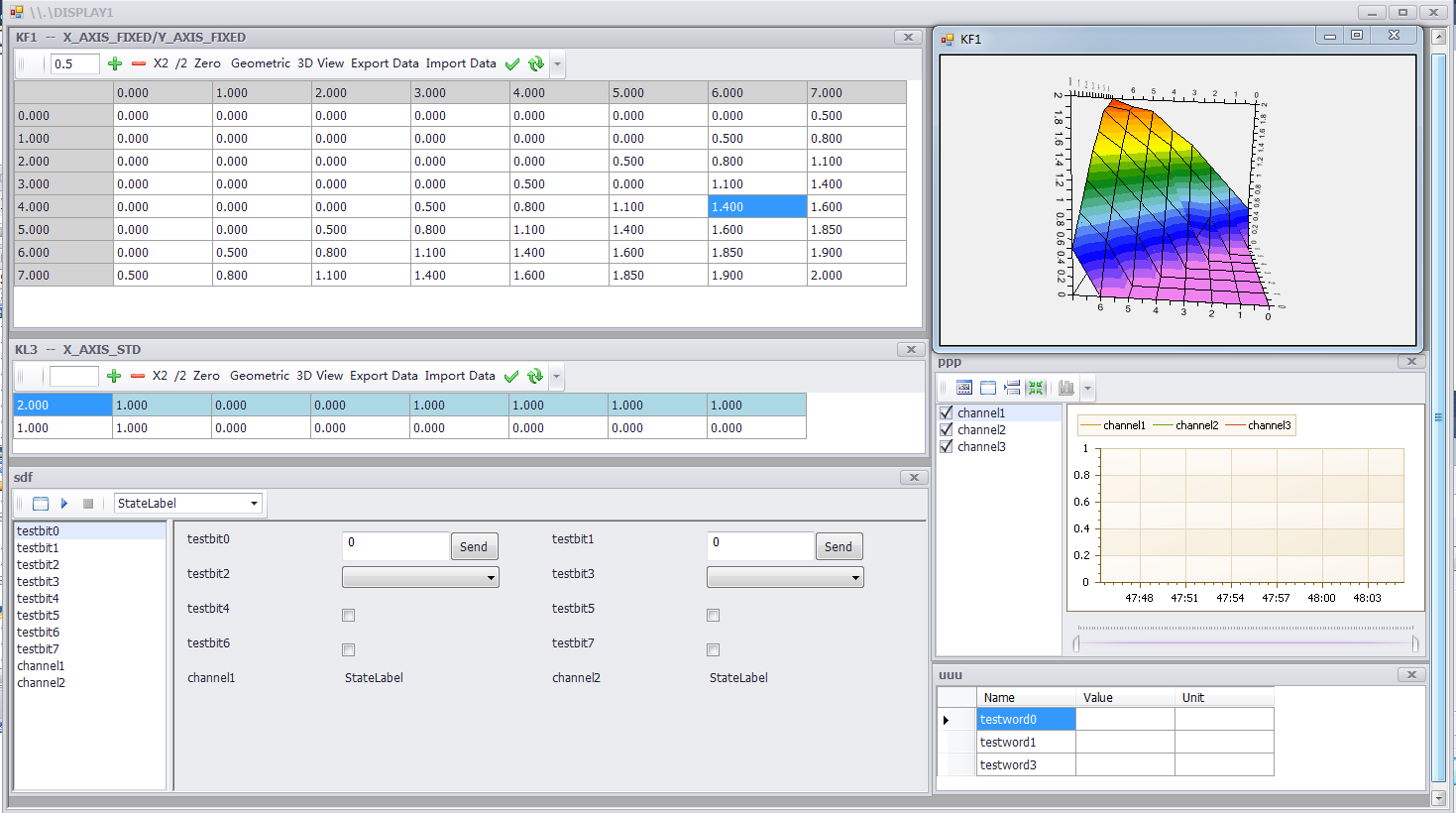Uncheck the channel1 checkbox
Viewport: 1456px width, 813px height.
coord(947,413)
